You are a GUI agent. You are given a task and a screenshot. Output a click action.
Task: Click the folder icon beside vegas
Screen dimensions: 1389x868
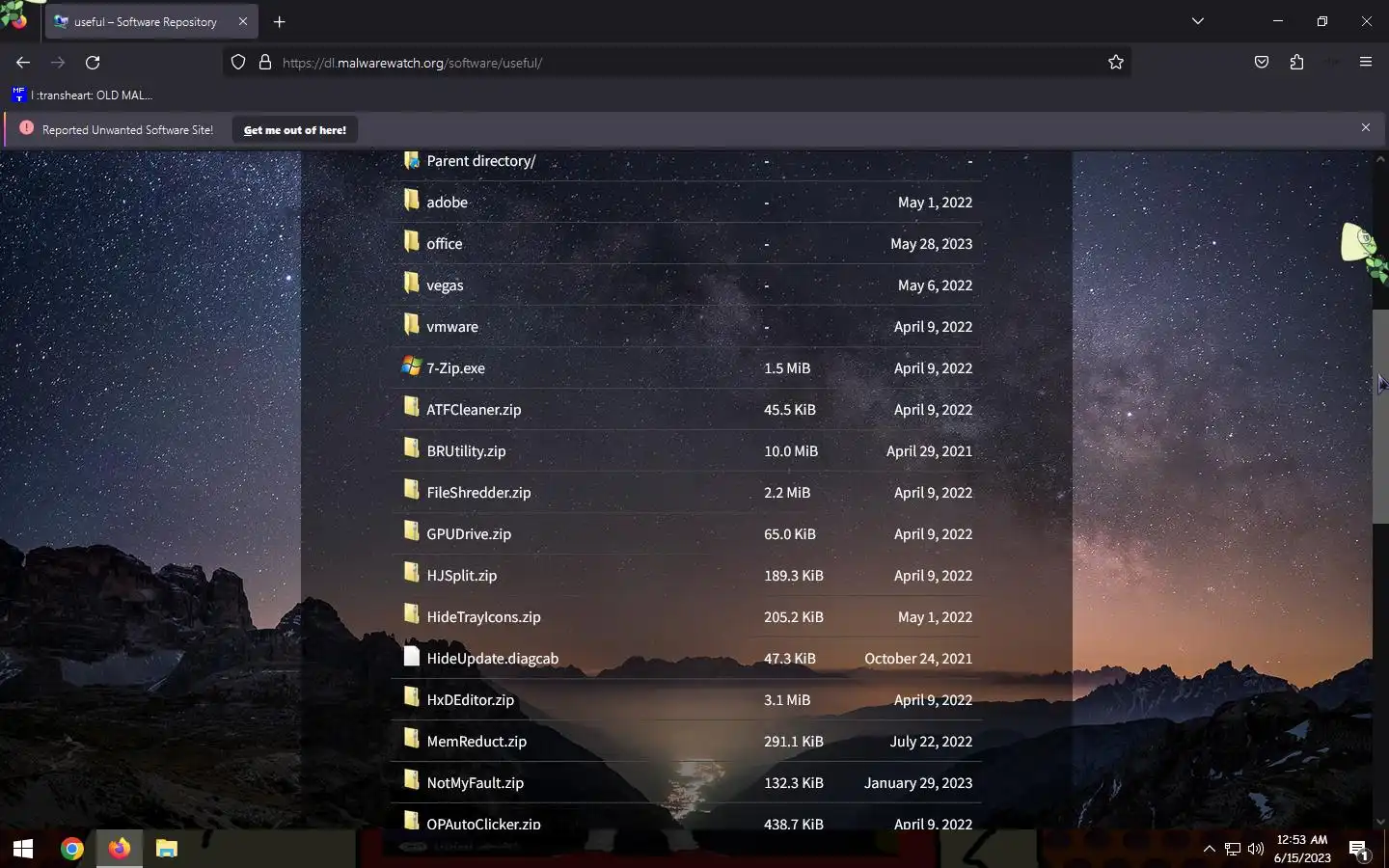coord(411,283)
